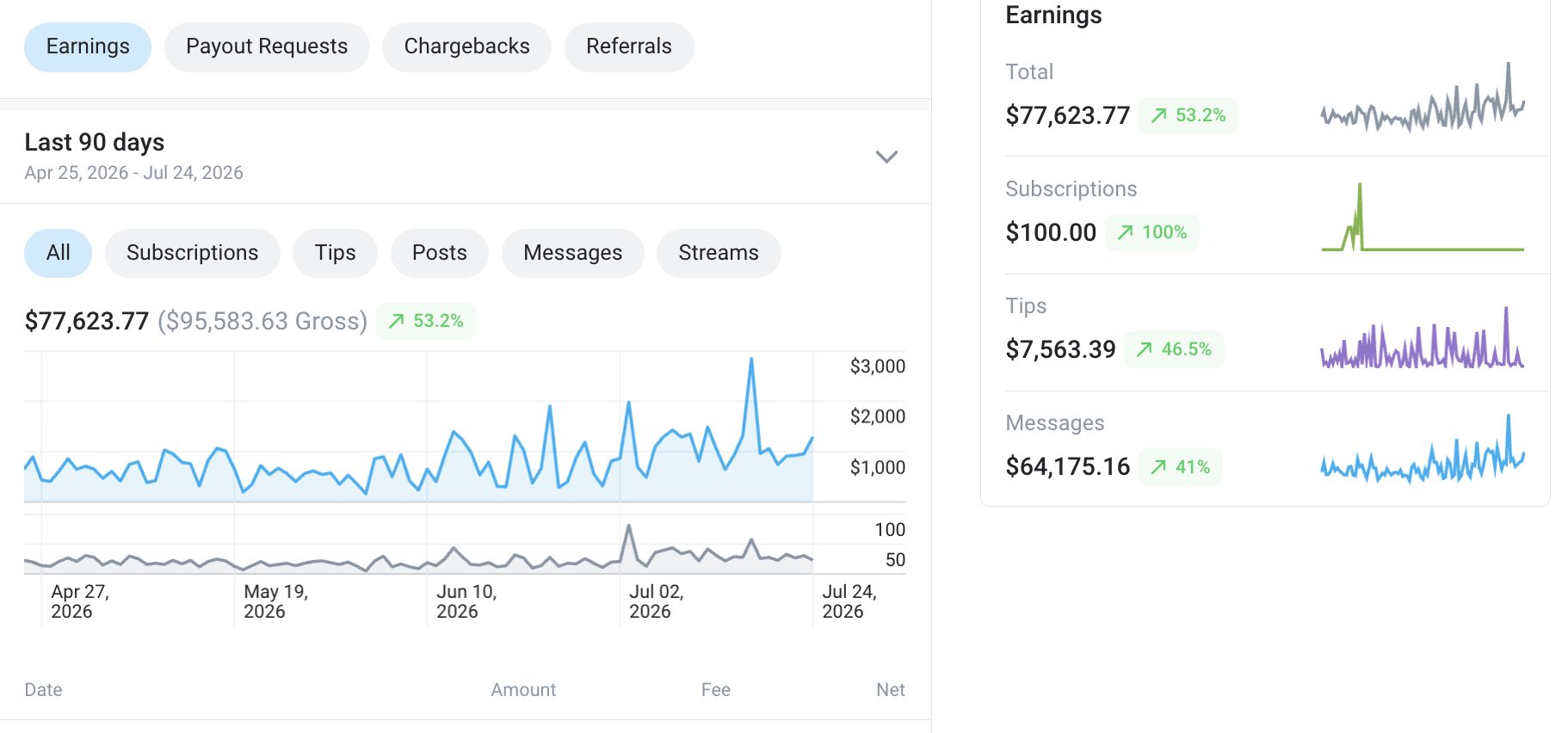Viewport: 1568px width, 733px height.
Task: Expand the Last 90 days date range chevron
Action: [886, 157]
